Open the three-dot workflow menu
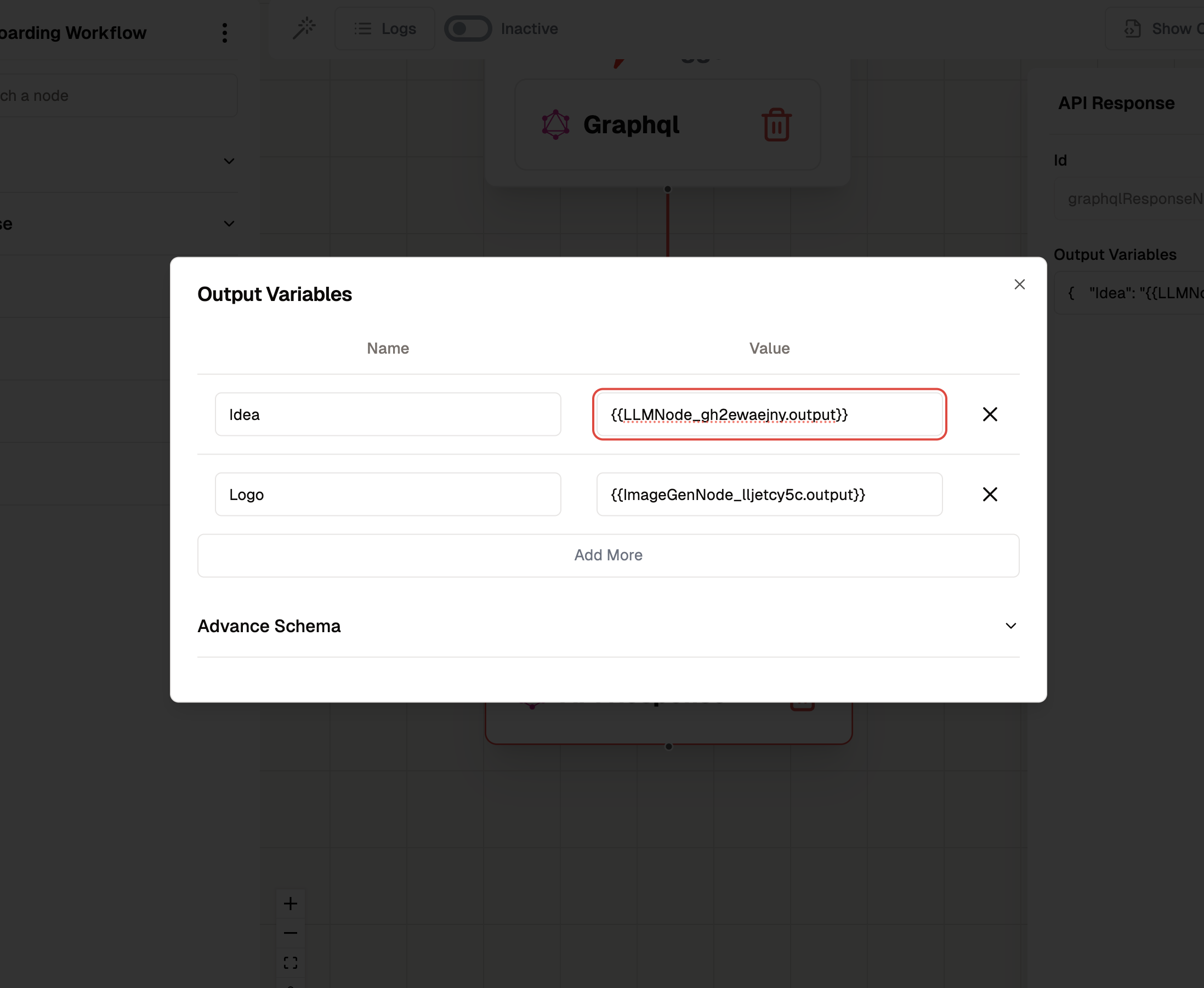1204x988 pixels. 225,32
